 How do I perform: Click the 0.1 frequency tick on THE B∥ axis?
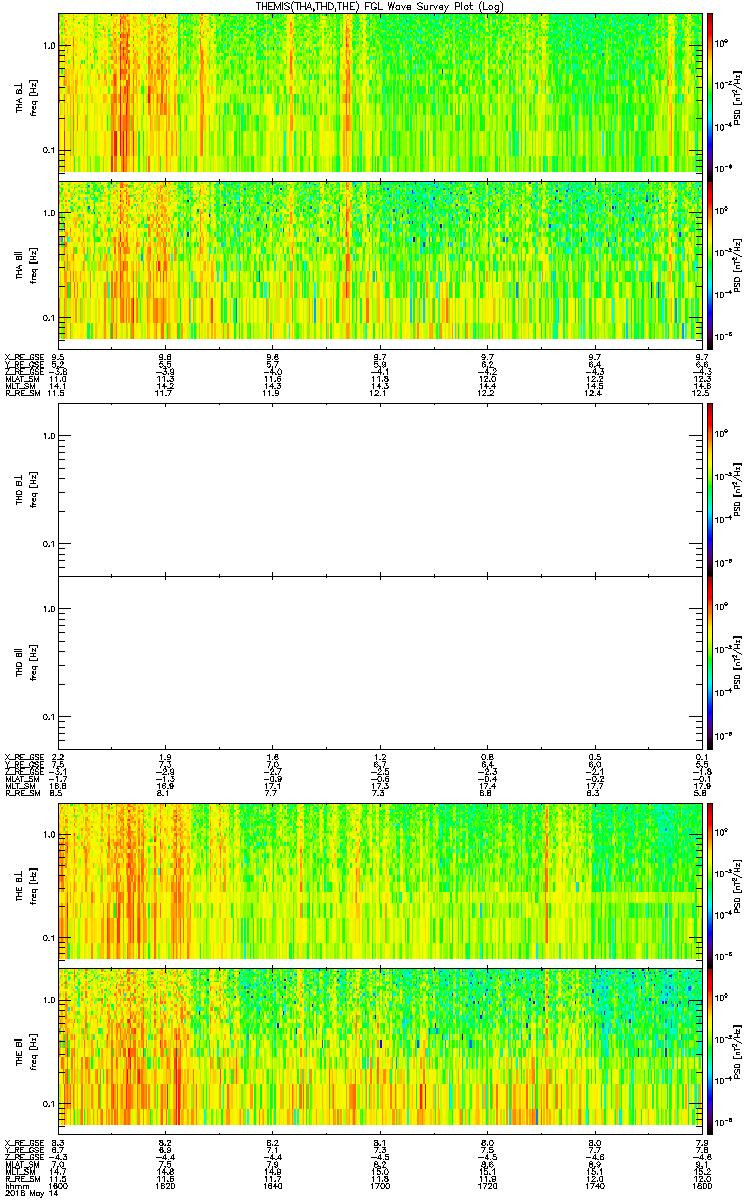pos(49,1105)
